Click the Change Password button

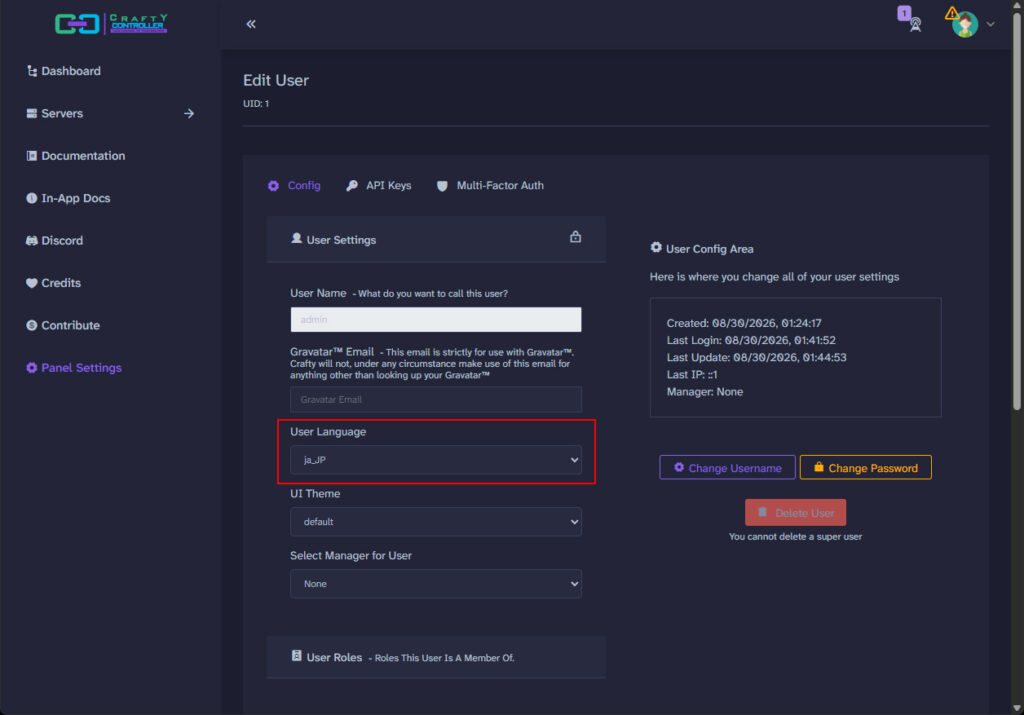[x=865, y=468]
